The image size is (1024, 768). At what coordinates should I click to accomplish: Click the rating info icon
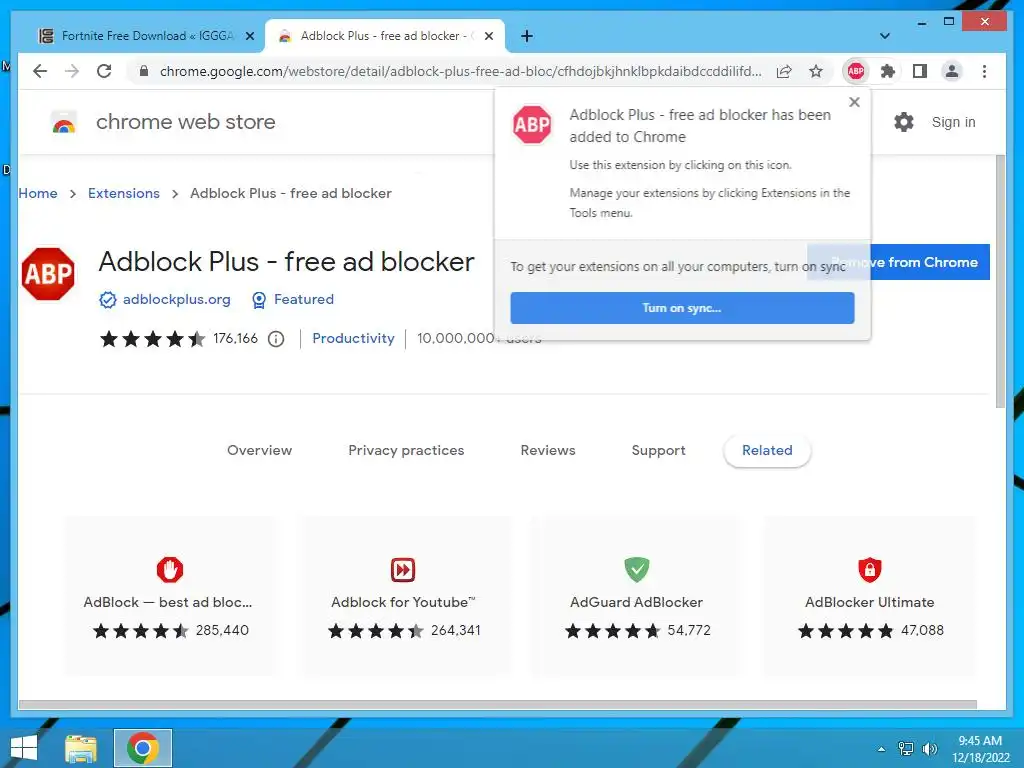point(276,338)
